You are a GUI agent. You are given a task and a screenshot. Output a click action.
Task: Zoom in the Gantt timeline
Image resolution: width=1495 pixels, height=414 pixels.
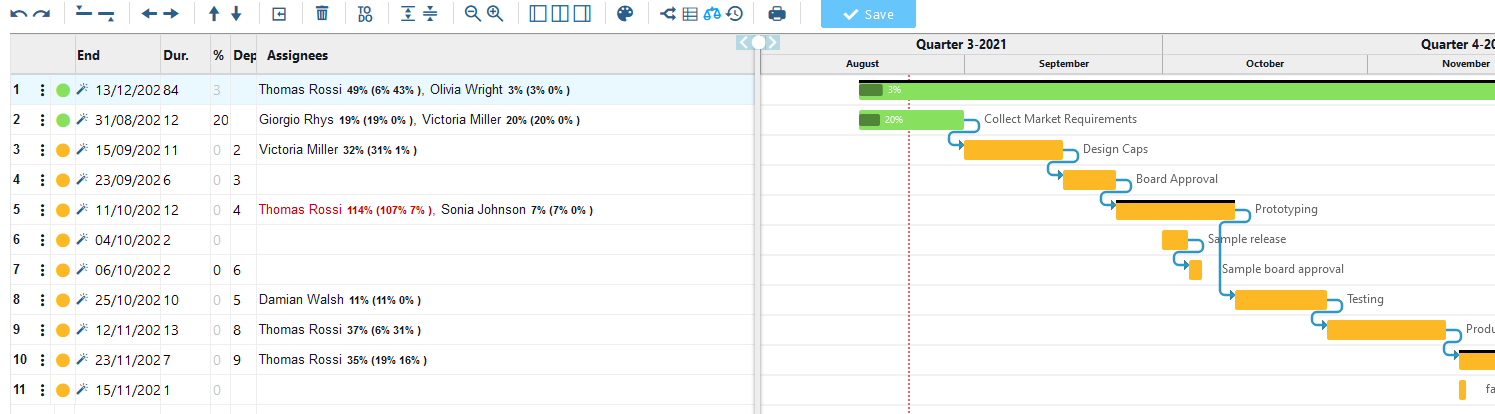pos(494,14)
